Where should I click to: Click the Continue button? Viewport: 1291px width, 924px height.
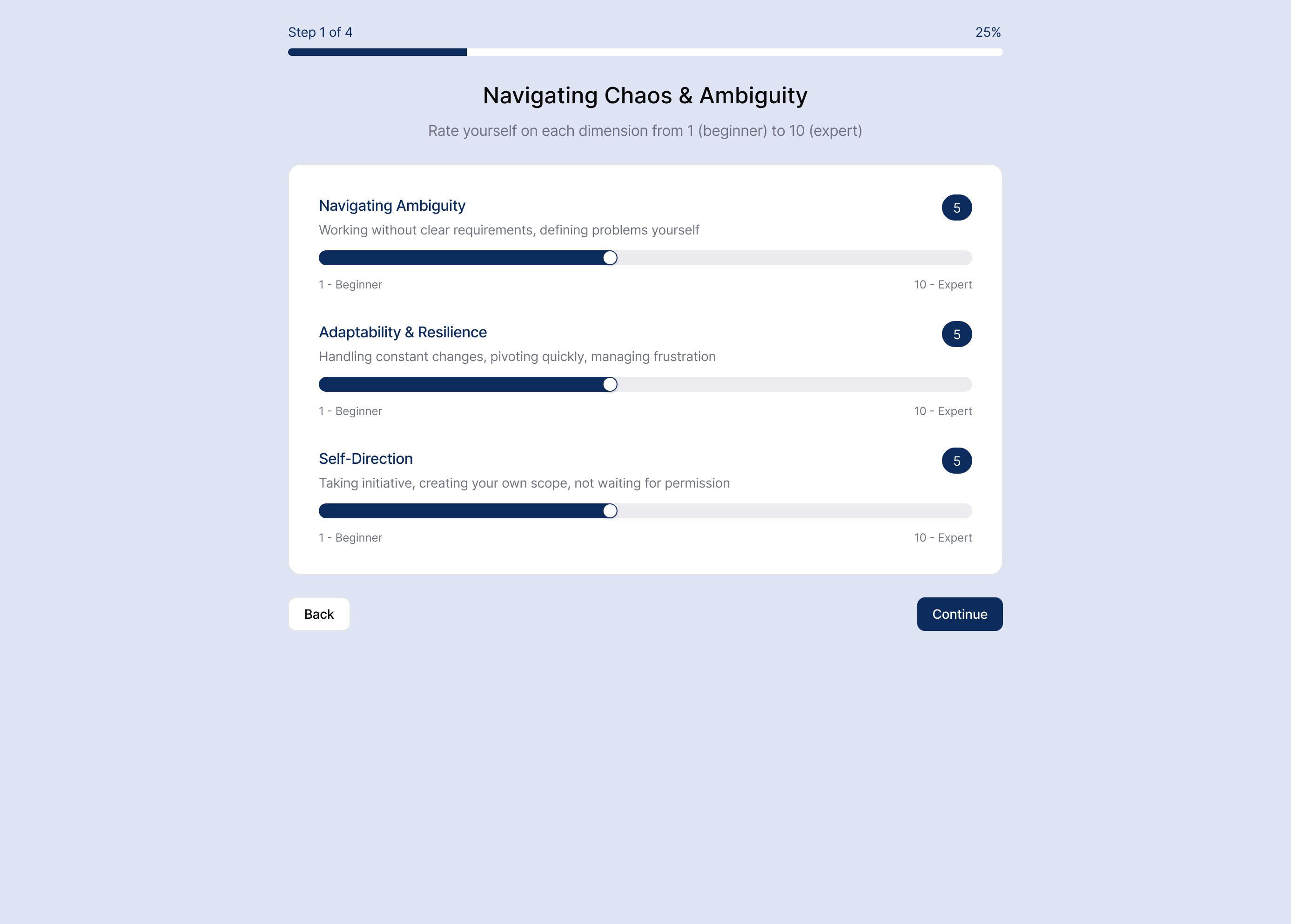(959, 614)
